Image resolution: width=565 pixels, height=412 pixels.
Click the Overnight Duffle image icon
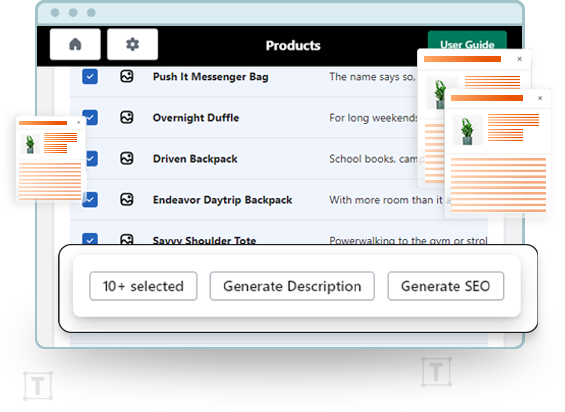[126, 118]
